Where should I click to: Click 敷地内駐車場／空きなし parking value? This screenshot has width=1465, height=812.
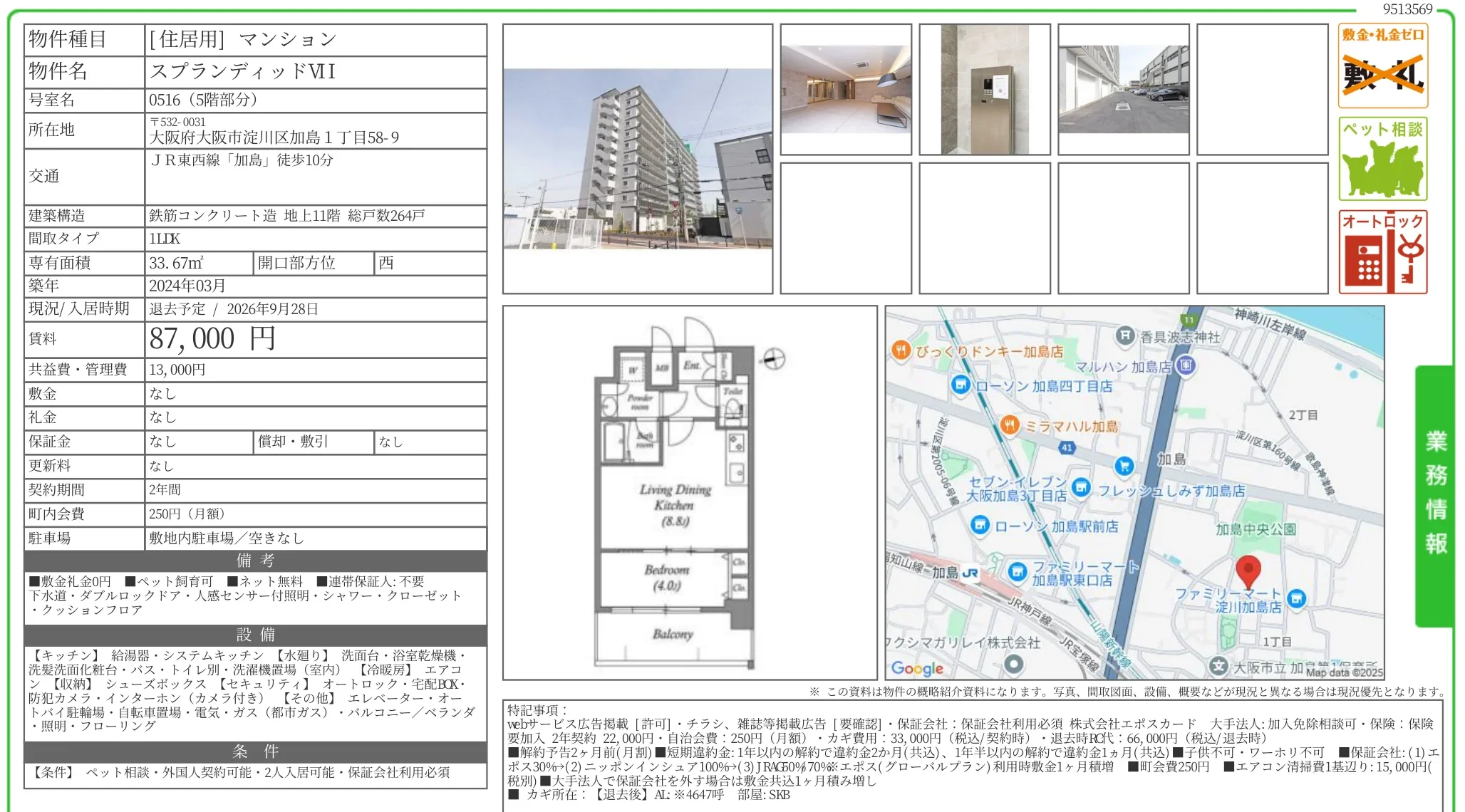[227, 538]
